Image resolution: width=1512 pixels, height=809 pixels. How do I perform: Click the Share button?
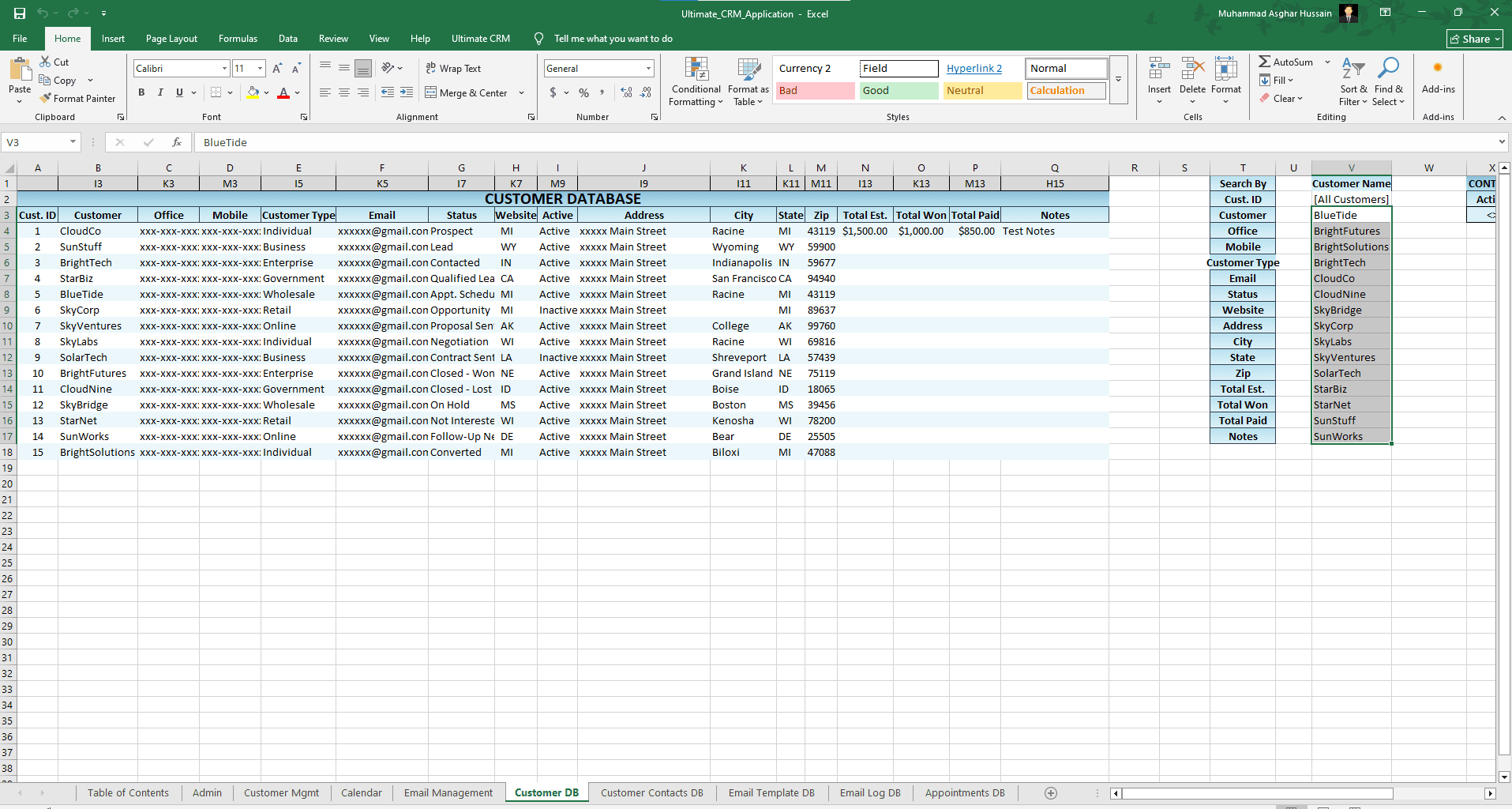(1474, 39)
